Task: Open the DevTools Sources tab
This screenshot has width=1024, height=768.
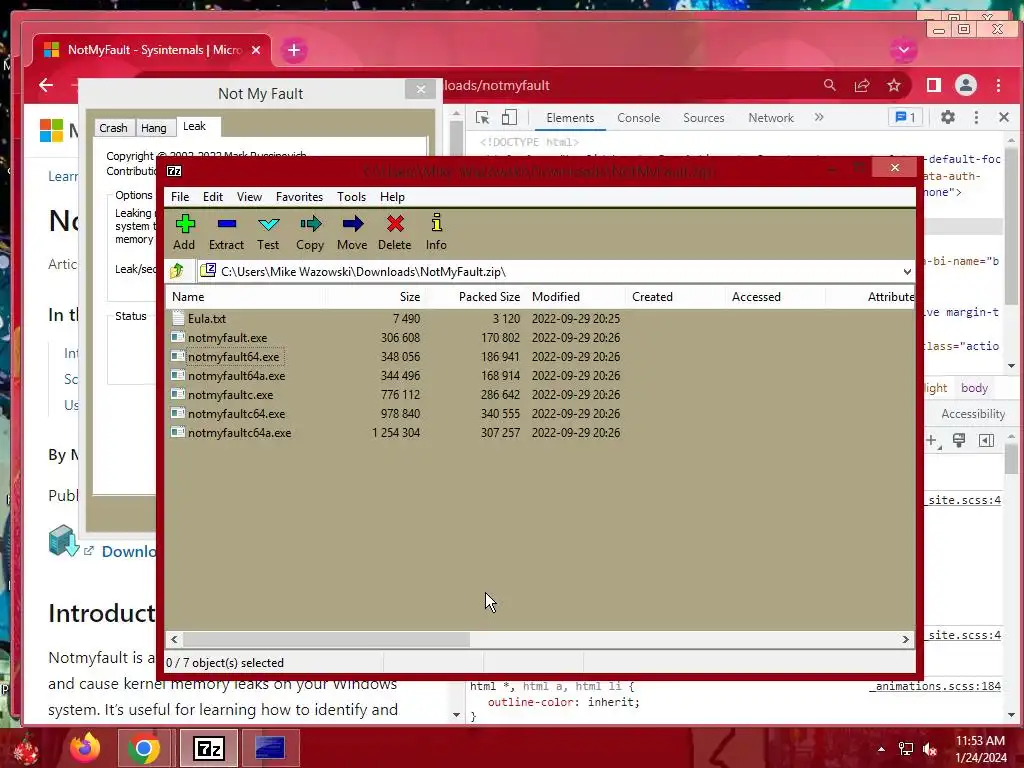Action: 703,118
